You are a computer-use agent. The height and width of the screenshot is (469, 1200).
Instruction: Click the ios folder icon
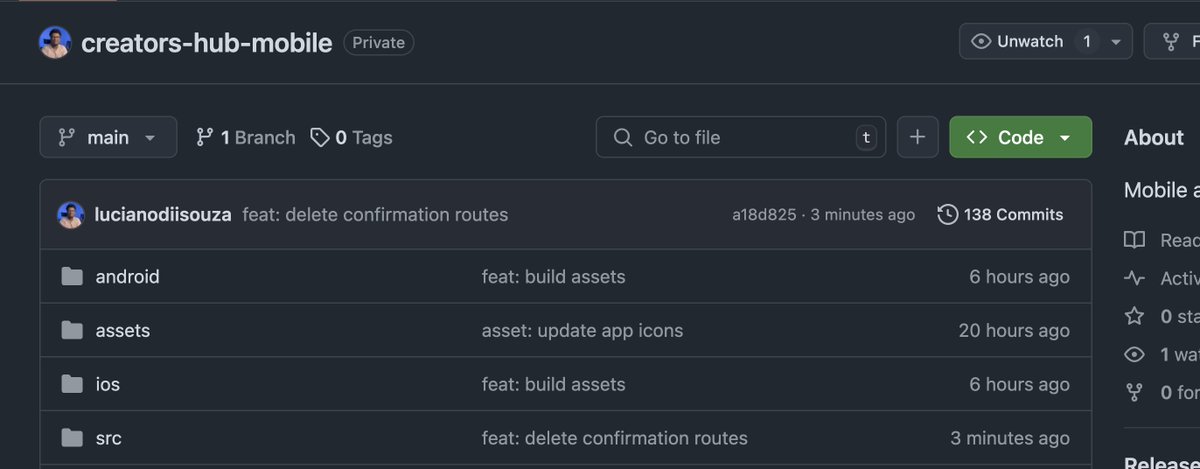[71, 384]
